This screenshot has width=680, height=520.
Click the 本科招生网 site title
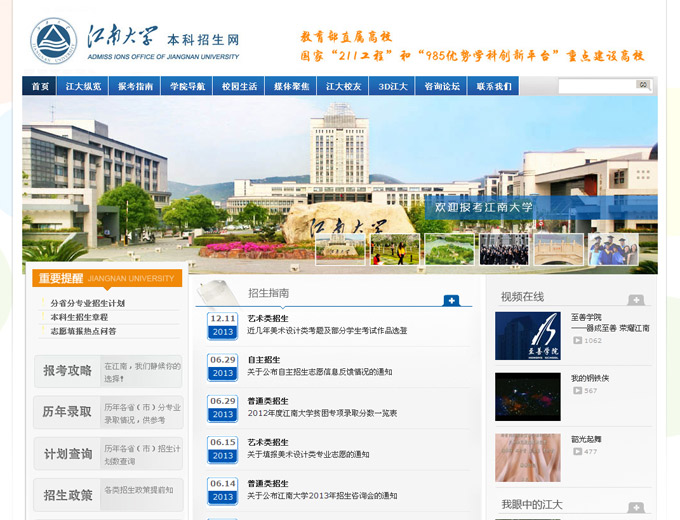click(203, 40)
